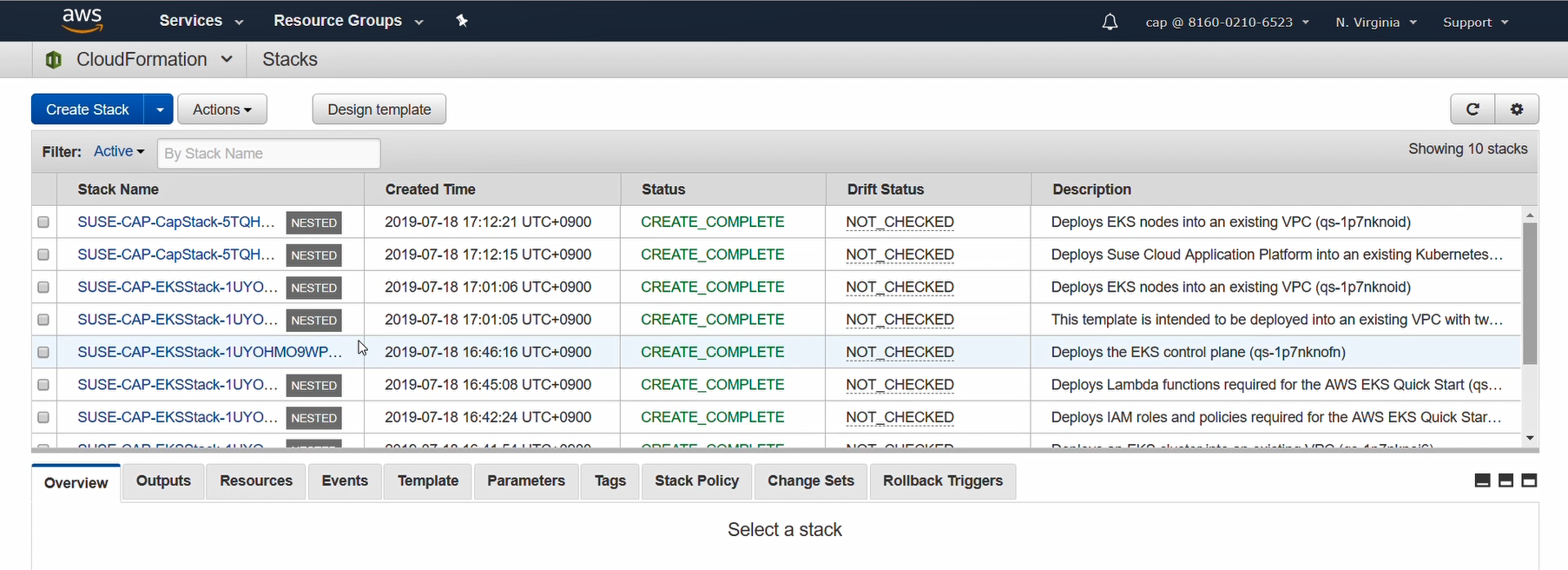The width and height of the screenshot is (1568, 570).
Task: Switch to the Events tab
Action: (x=345, y=481)
